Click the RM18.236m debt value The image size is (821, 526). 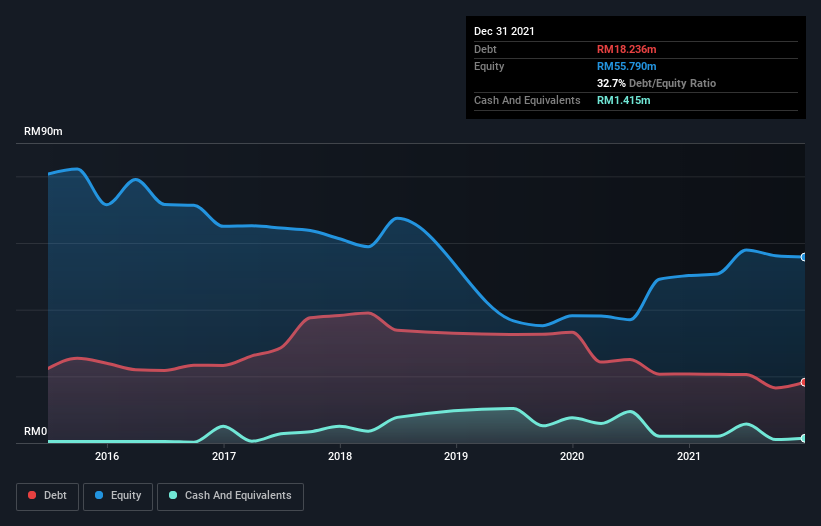[x=626, y=49]
